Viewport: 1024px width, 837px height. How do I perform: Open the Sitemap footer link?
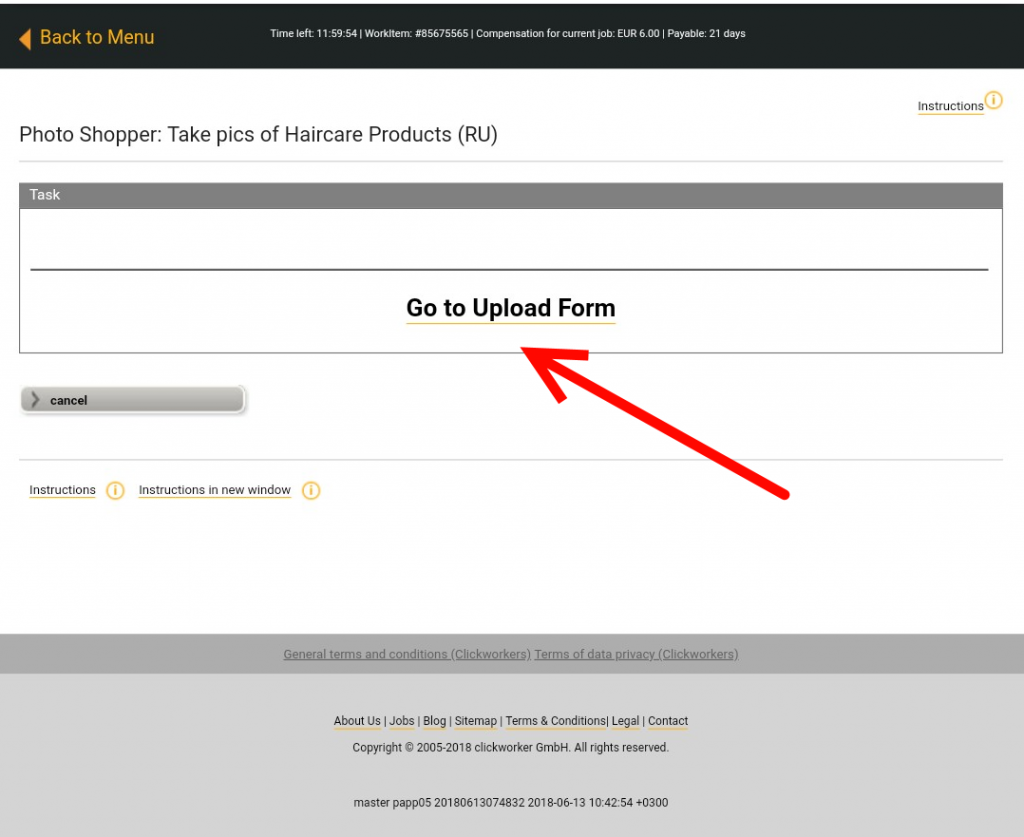[x=476, y=721]
